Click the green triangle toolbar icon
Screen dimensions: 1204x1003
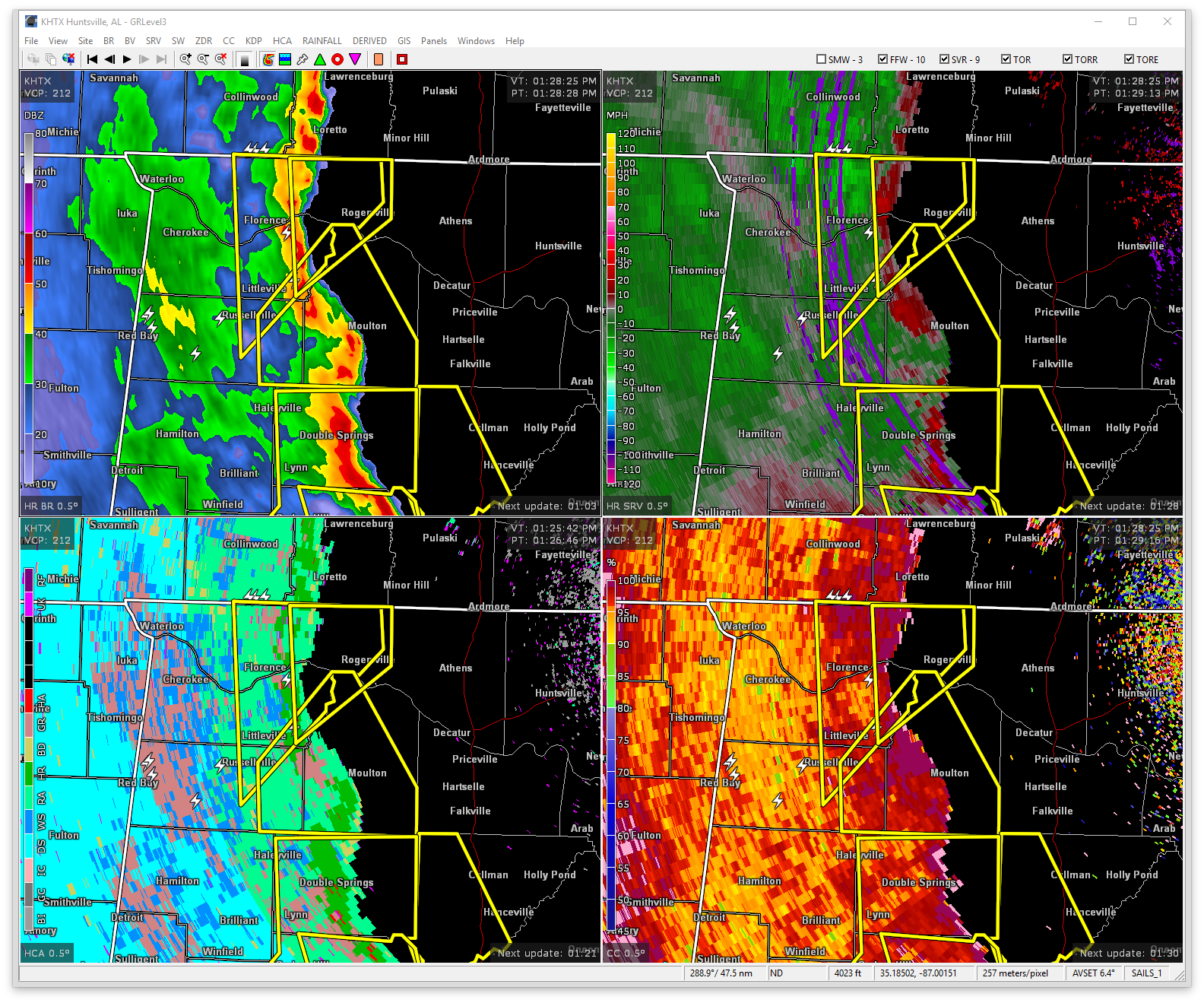click(x=320, y=59)
